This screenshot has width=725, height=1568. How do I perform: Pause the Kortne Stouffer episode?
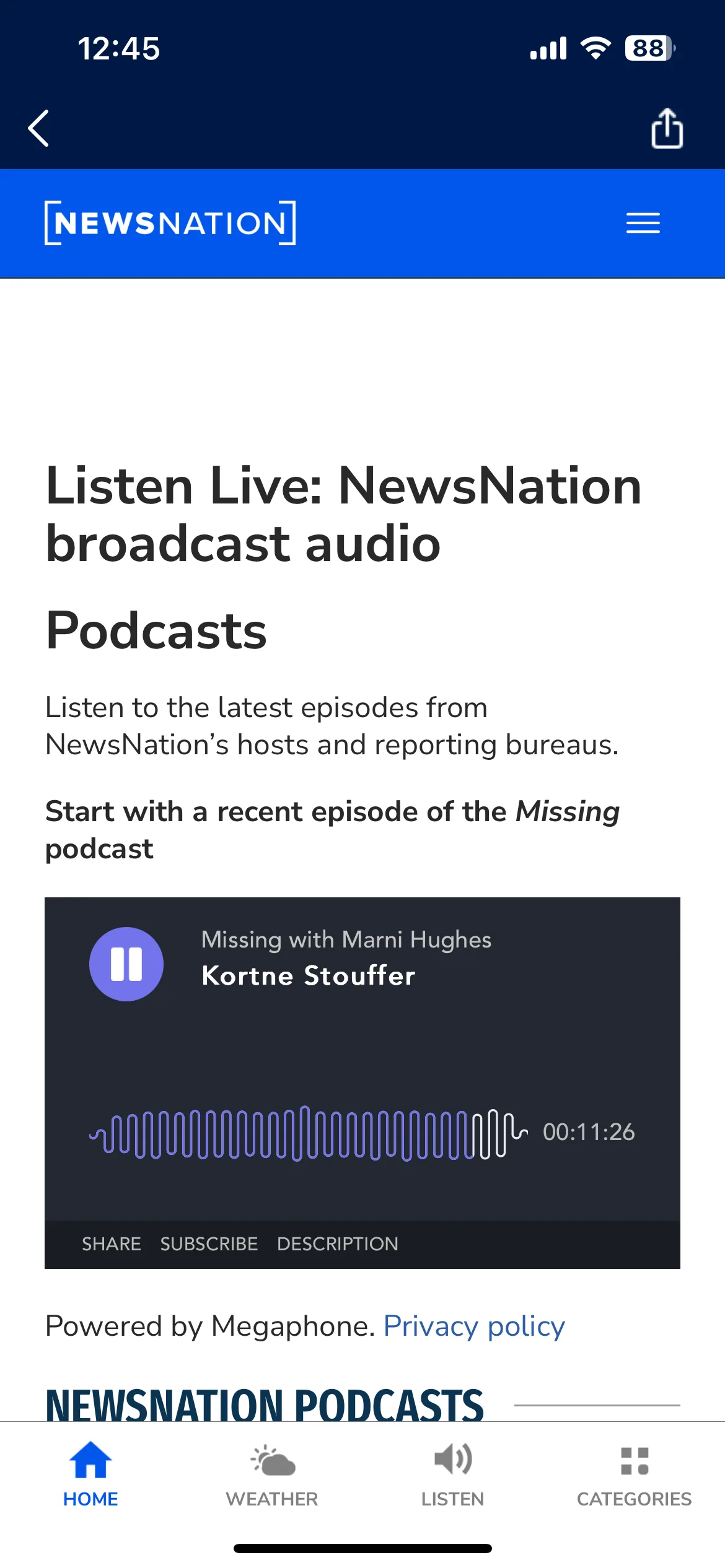pos(126,964)
